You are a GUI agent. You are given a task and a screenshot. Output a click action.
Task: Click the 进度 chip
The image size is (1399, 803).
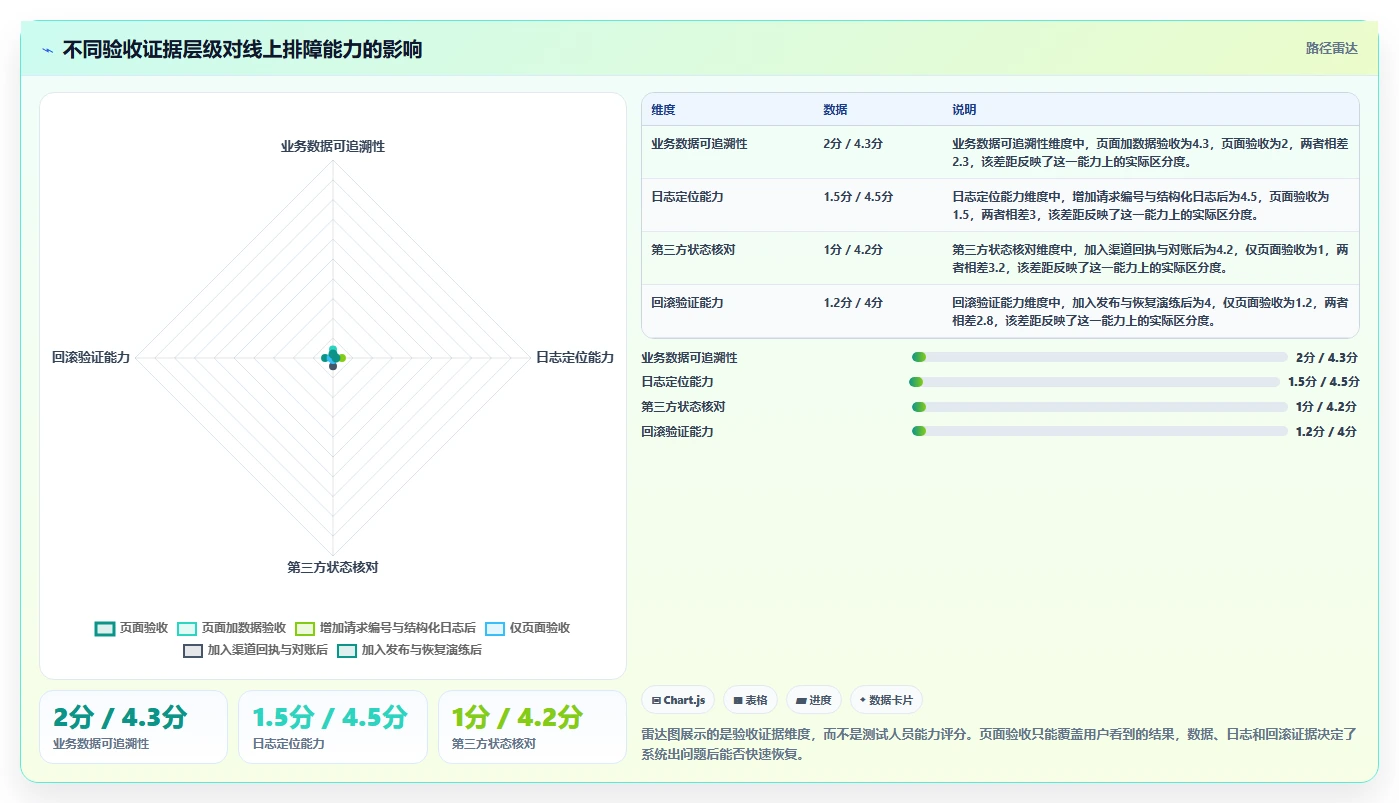(x=814, y=700)
